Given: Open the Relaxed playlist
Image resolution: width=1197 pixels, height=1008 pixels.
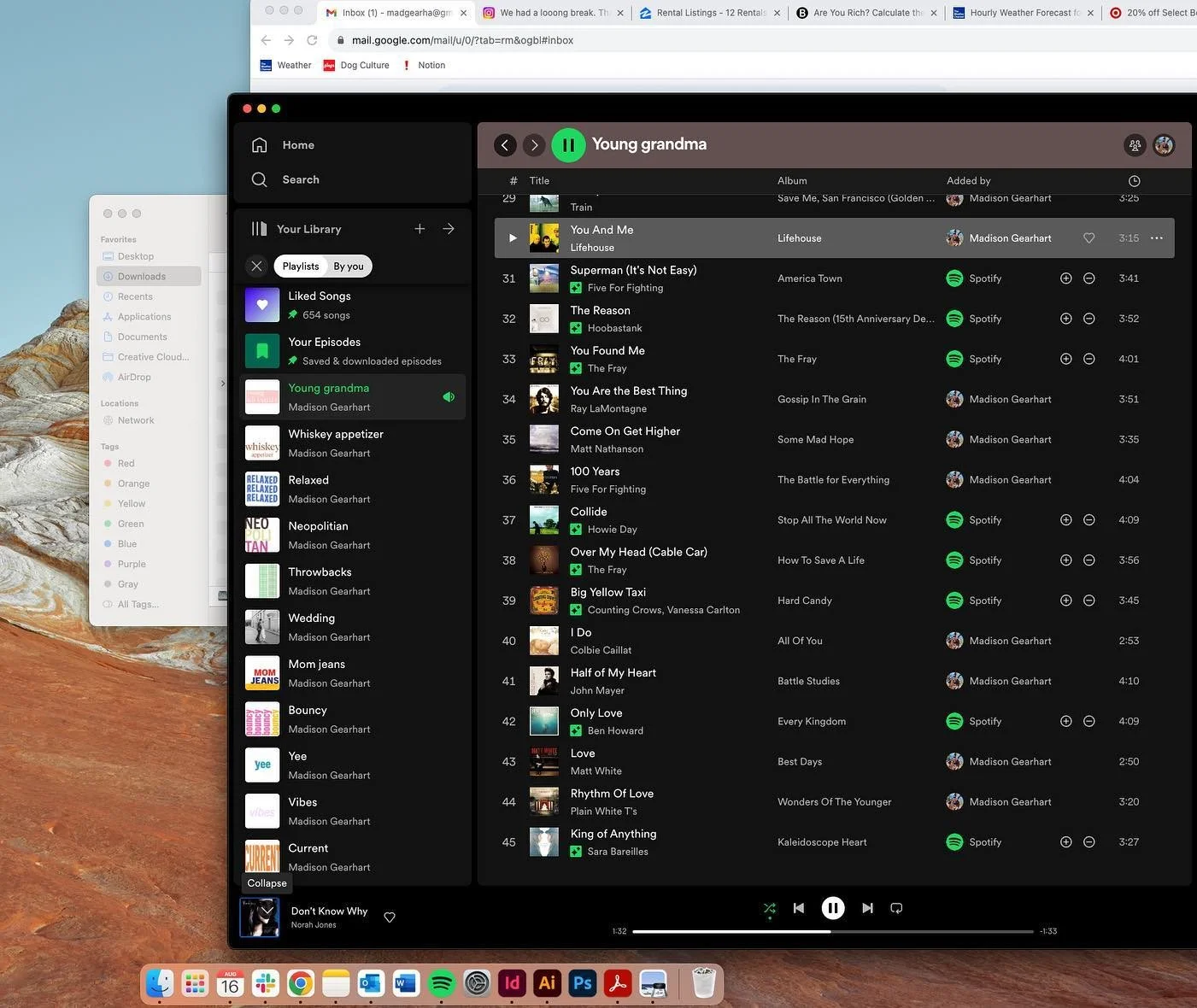Looking at the screenshot, I should 354,489.
